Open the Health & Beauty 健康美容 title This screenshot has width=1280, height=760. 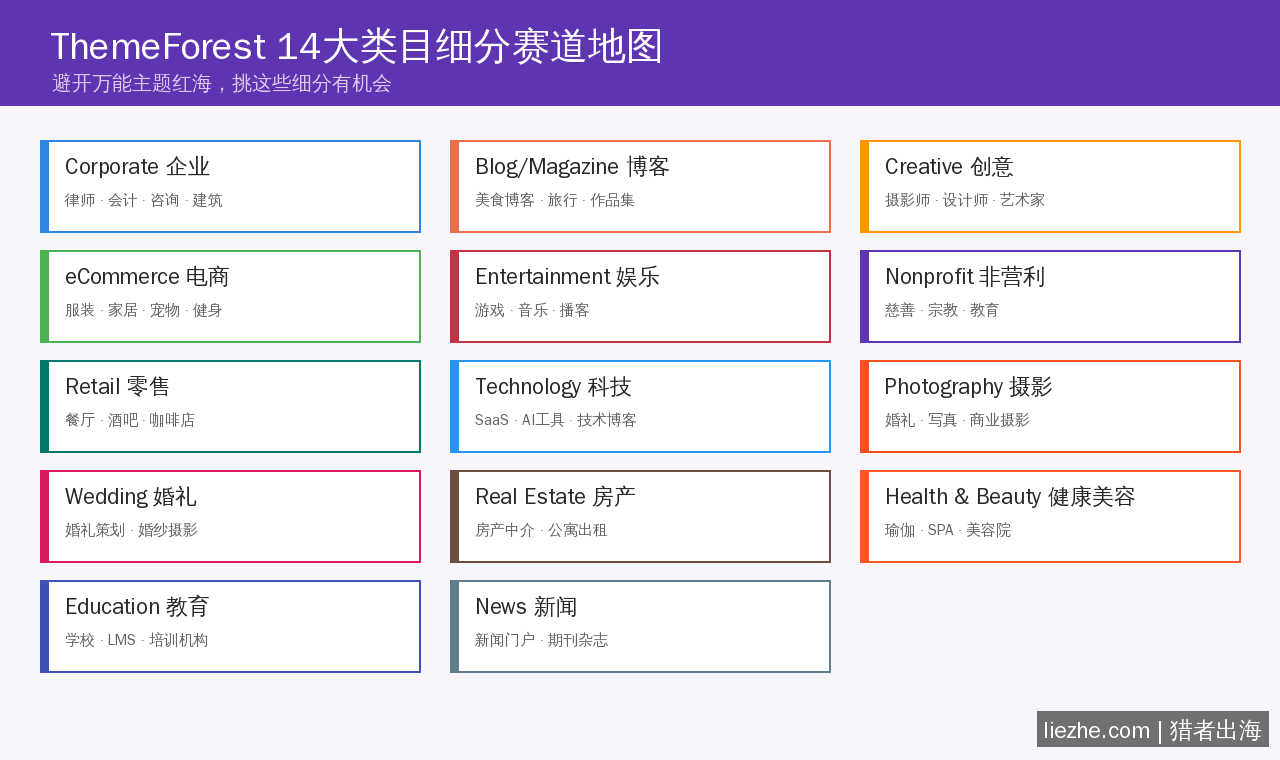tap(1010, 497)
